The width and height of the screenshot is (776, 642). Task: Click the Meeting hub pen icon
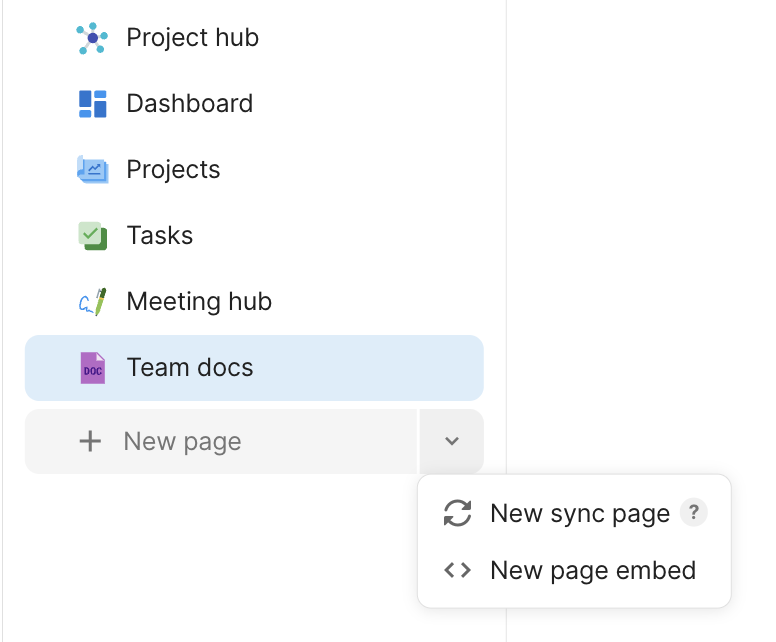coord(92,302)
